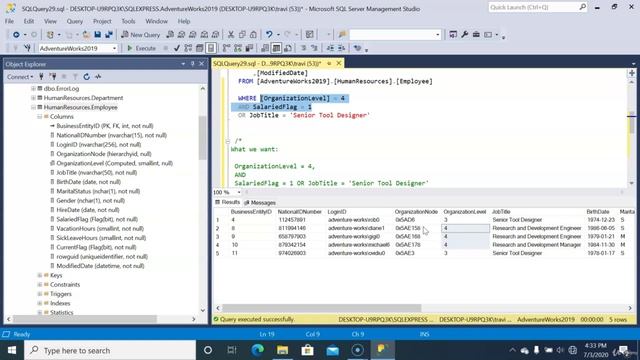Click the BusinessEntityID column header
The height and width of the screenshot is (360, 640).
click(x=251, y=212)
